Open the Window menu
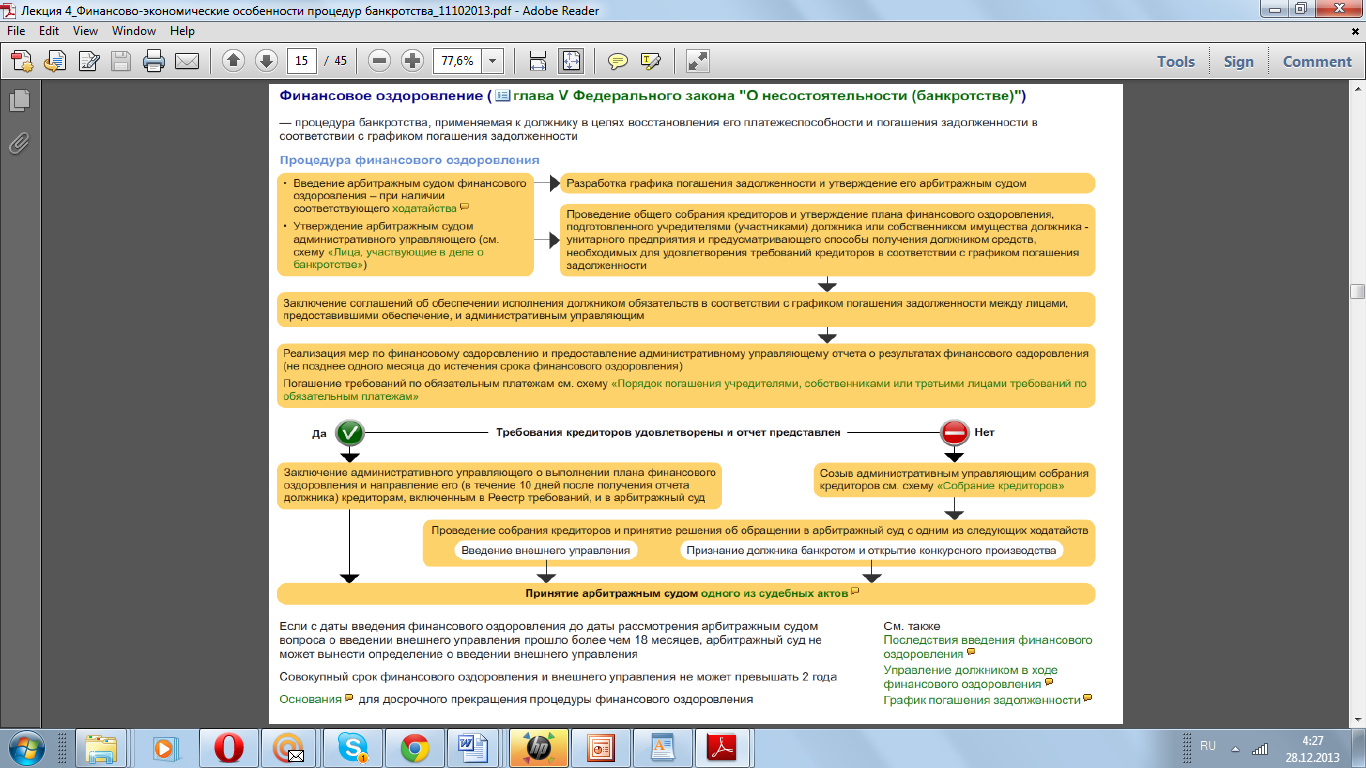This screenshot has height=768, width=1366. click(133, 31)
